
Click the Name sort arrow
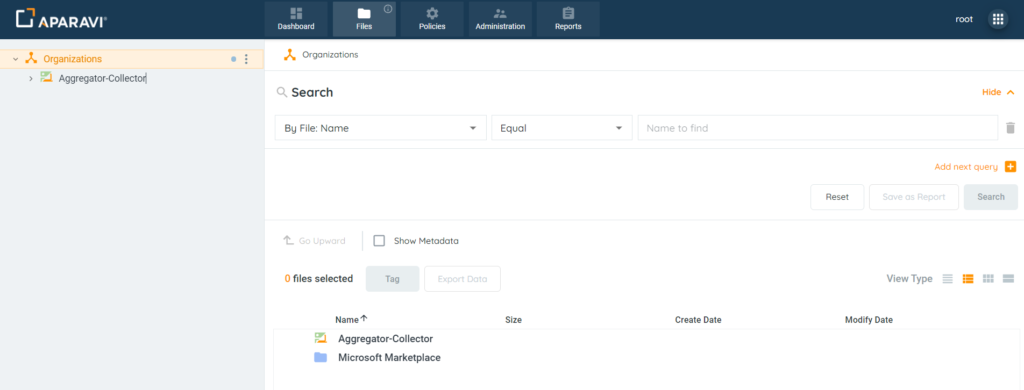tap(364, 319)
